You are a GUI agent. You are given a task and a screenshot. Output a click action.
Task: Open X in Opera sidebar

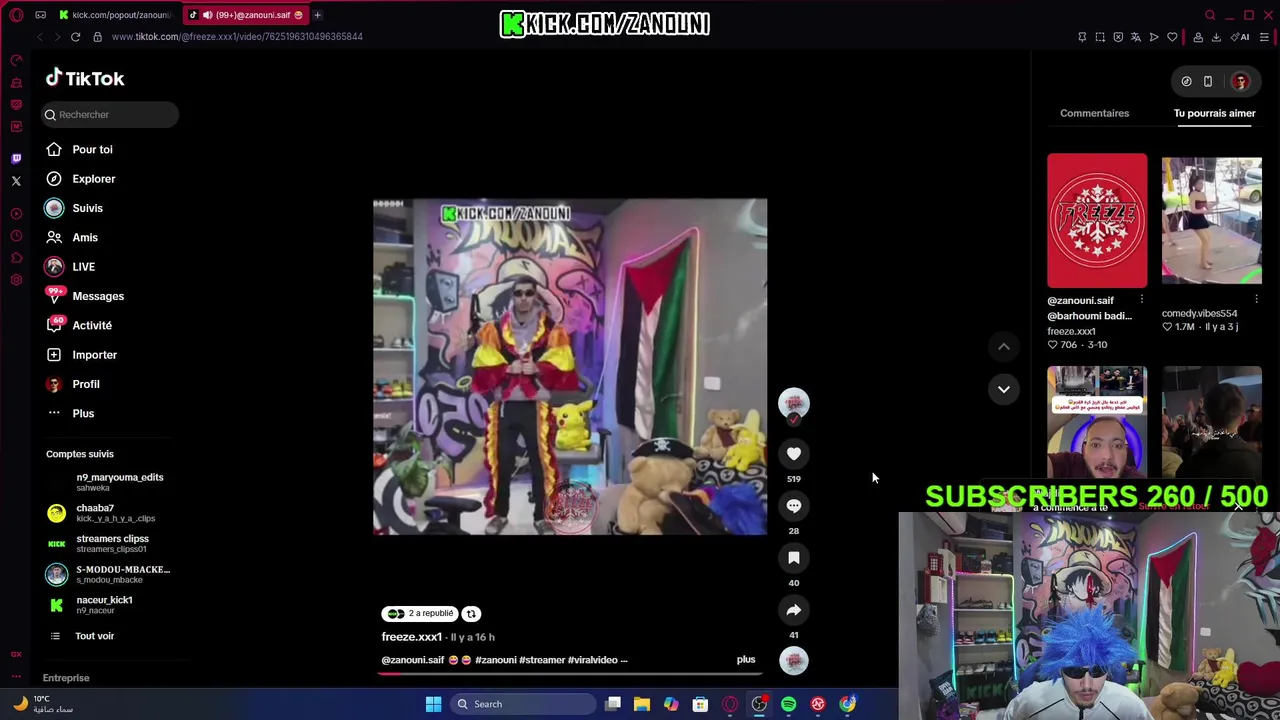(x=16, y=181)
